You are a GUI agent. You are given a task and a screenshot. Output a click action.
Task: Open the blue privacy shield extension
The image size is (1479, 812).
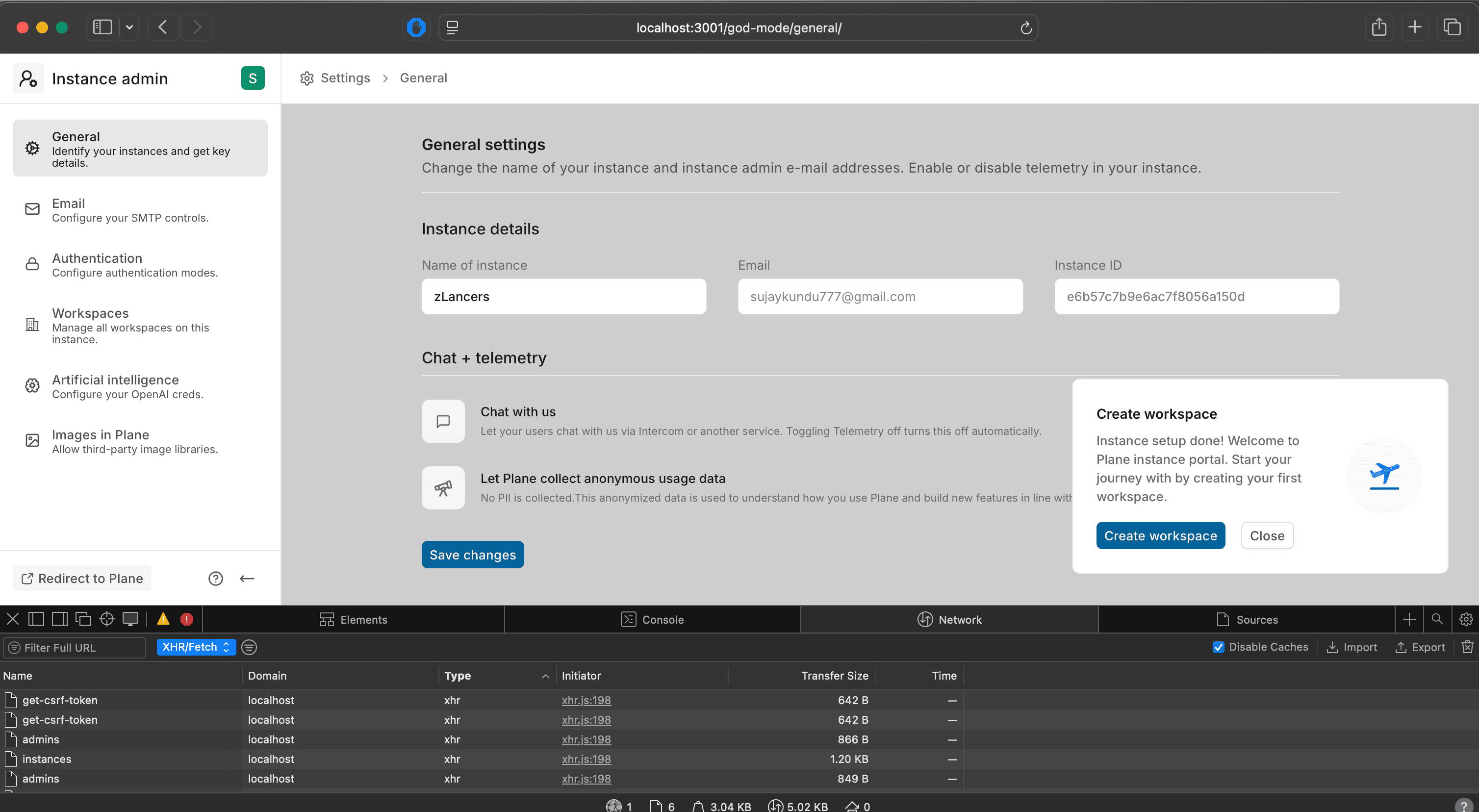coord(416,27)
